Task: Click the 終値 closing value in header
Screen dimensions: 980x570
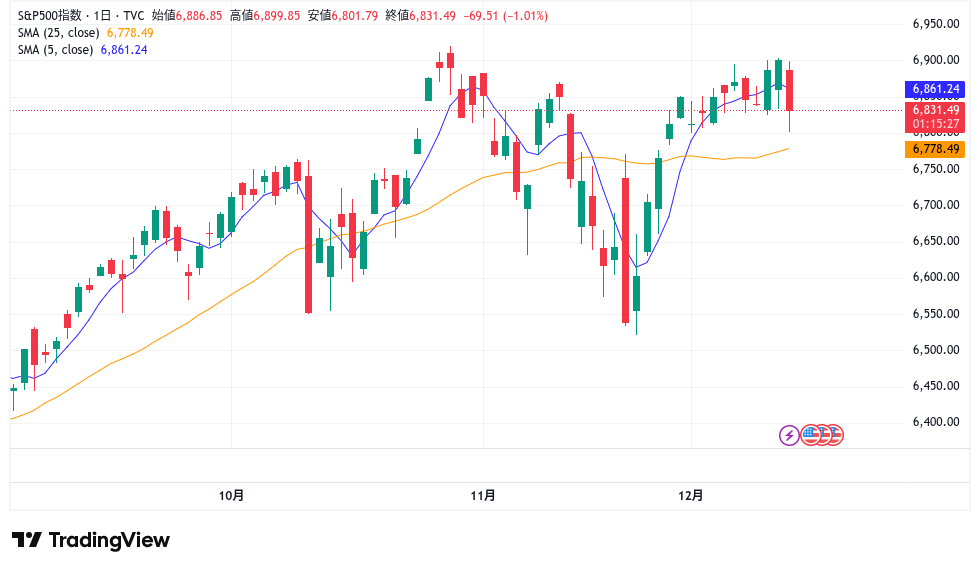Action: (434, 17)
